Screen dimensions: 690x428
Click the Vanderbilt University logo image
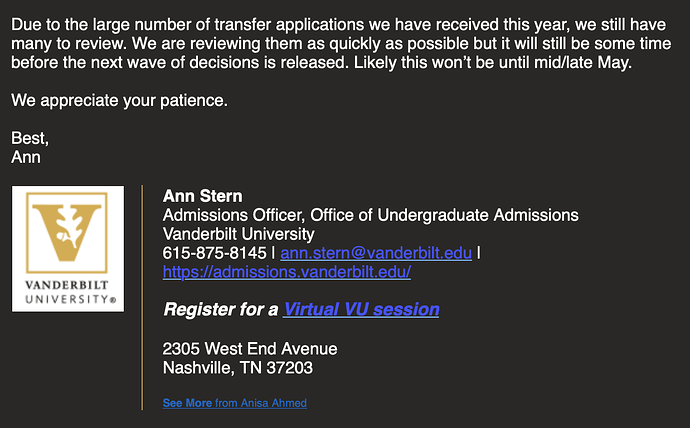point(68,248)
